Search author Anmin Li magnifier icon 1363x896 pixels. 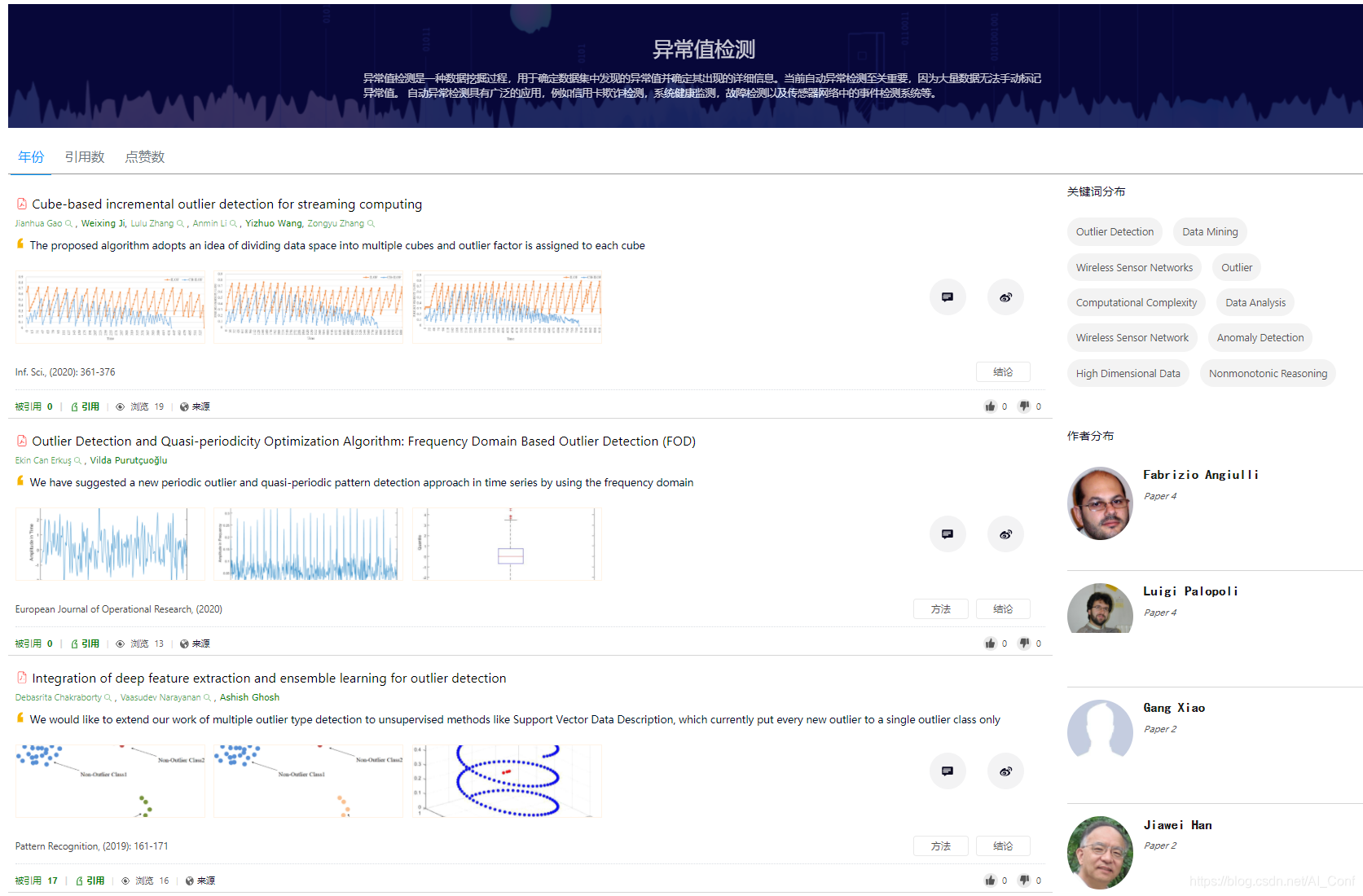(x=233, y=224)
